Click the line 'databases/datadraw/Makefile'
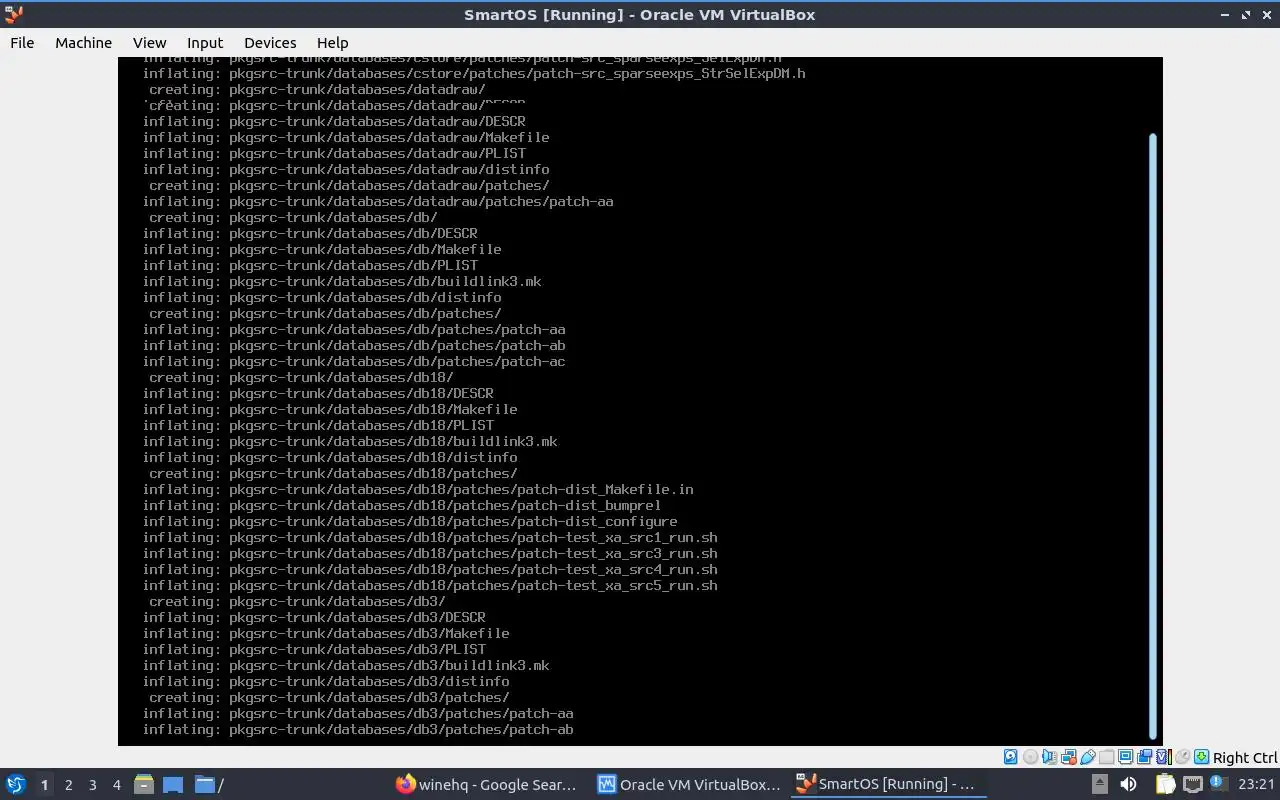The width and height of the screenshot is (1280, 800). coord(346,137)
